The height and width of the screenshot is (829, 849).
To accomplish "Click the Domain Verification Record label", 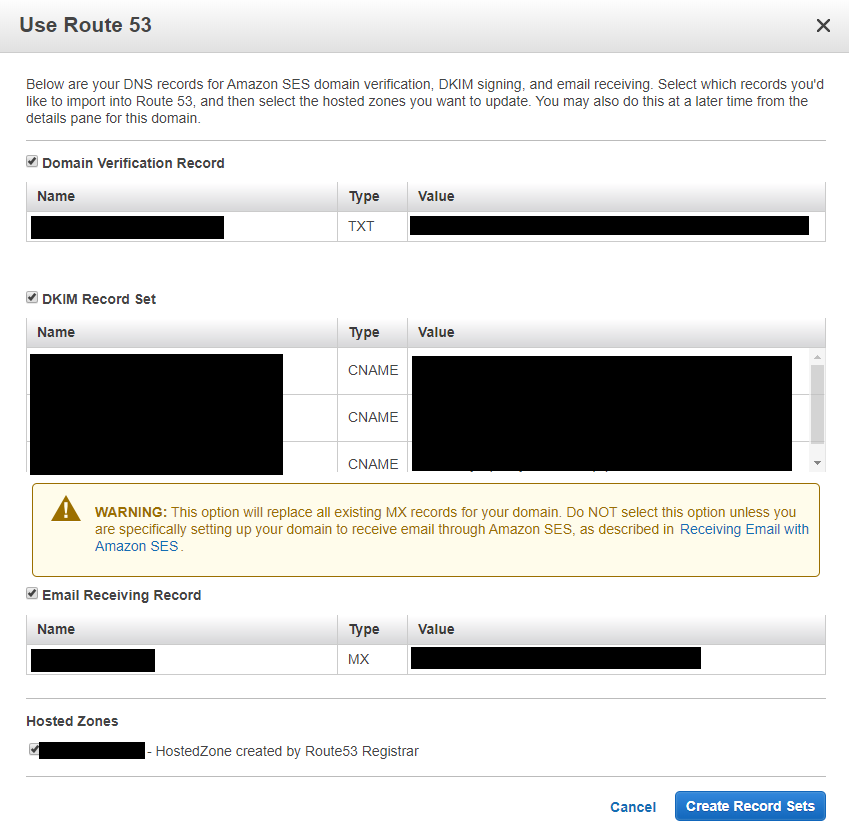I will [x=133, y=164].
